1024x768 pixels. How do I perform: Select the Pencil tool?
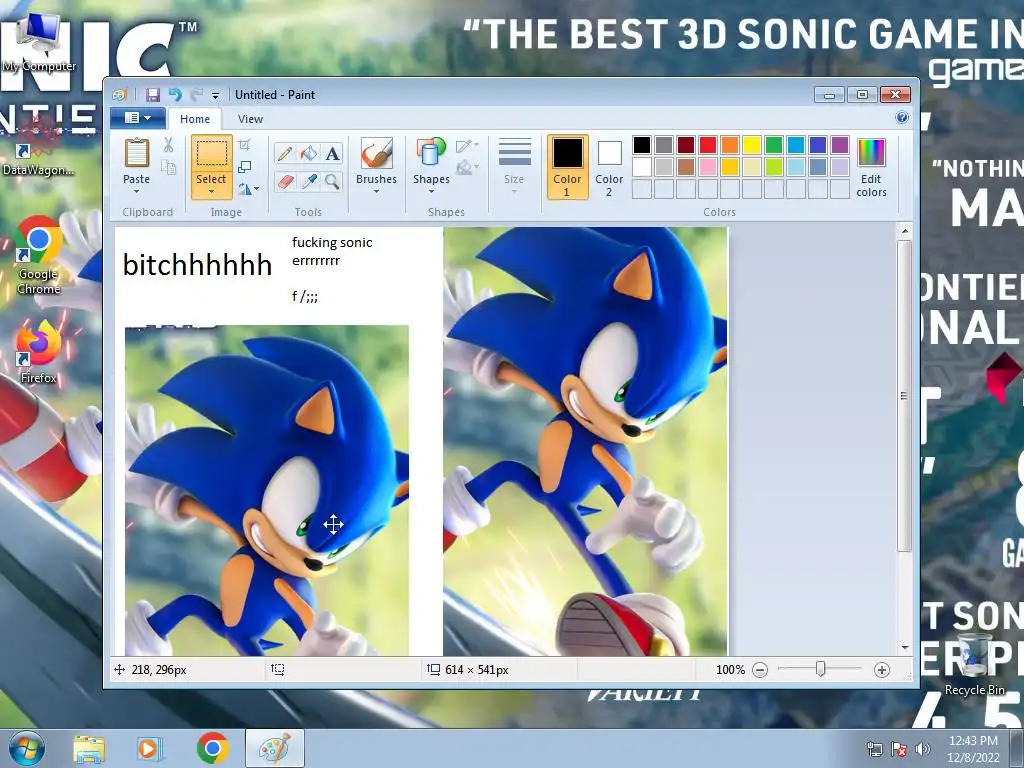[285, 153]
